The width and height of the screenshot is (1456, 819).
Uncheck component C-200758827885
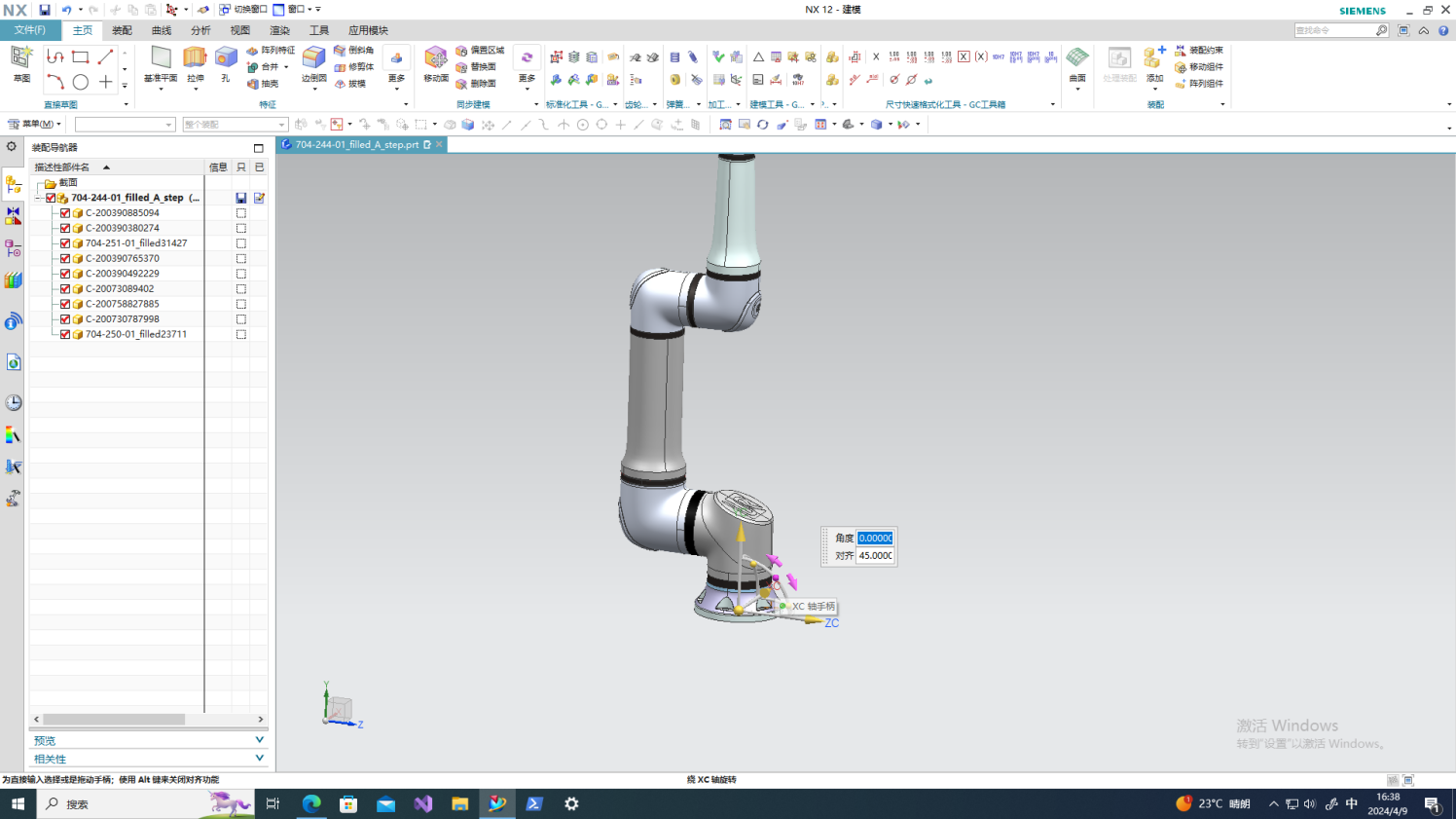(x=65, y=304)
